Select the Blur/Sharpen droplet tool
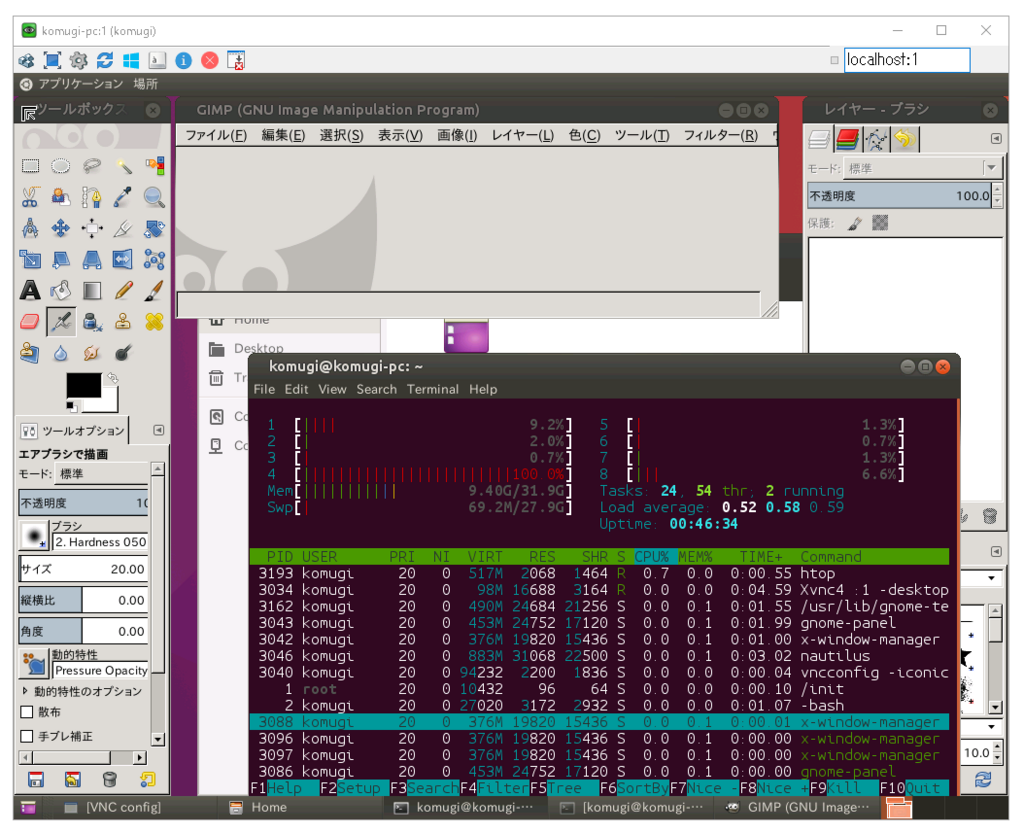The width and height of the screenshot is (1024, 832). pos(61,353)
